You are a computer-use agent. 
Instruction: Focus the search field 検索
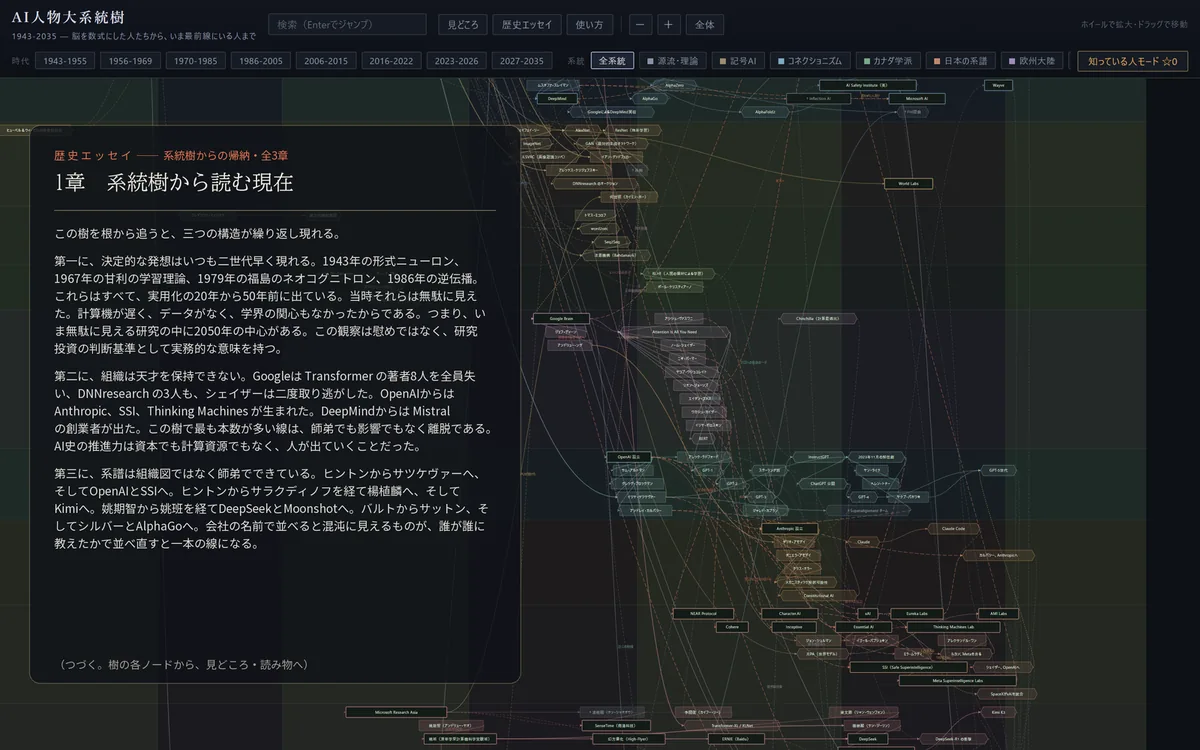tap(347, 24)
